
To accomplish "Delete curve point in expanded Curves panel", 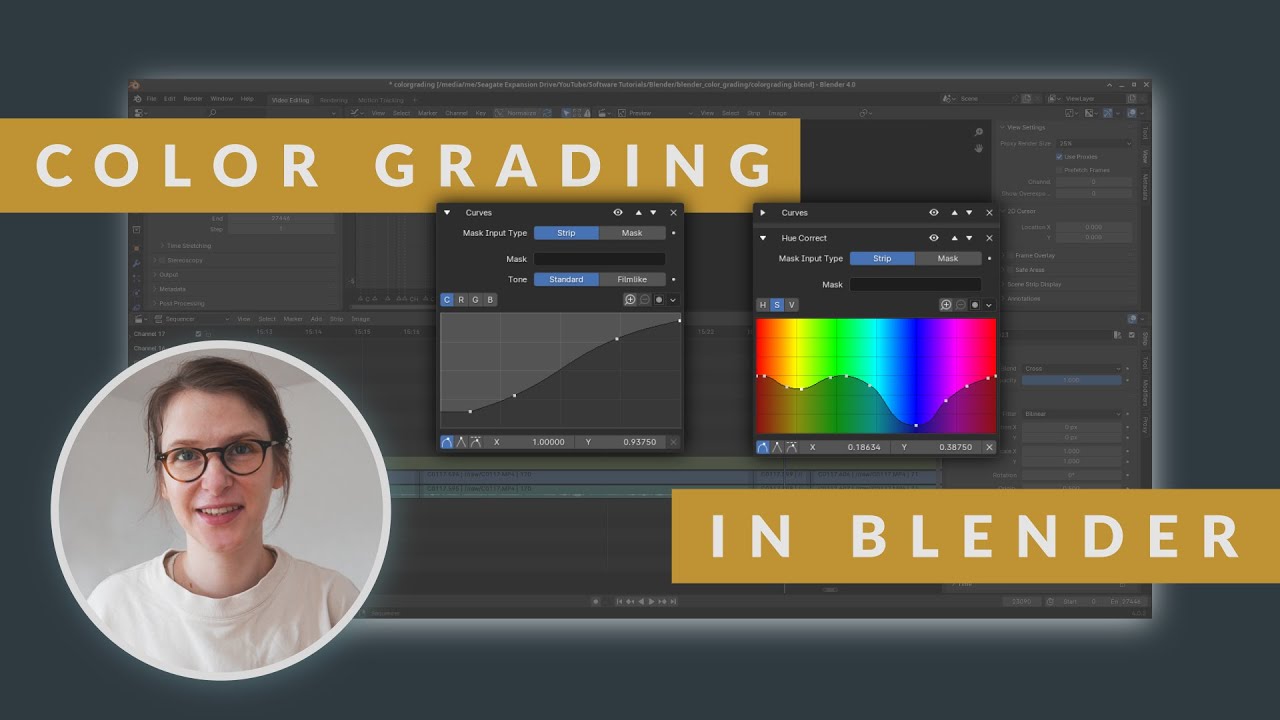I will pos(673,442).
